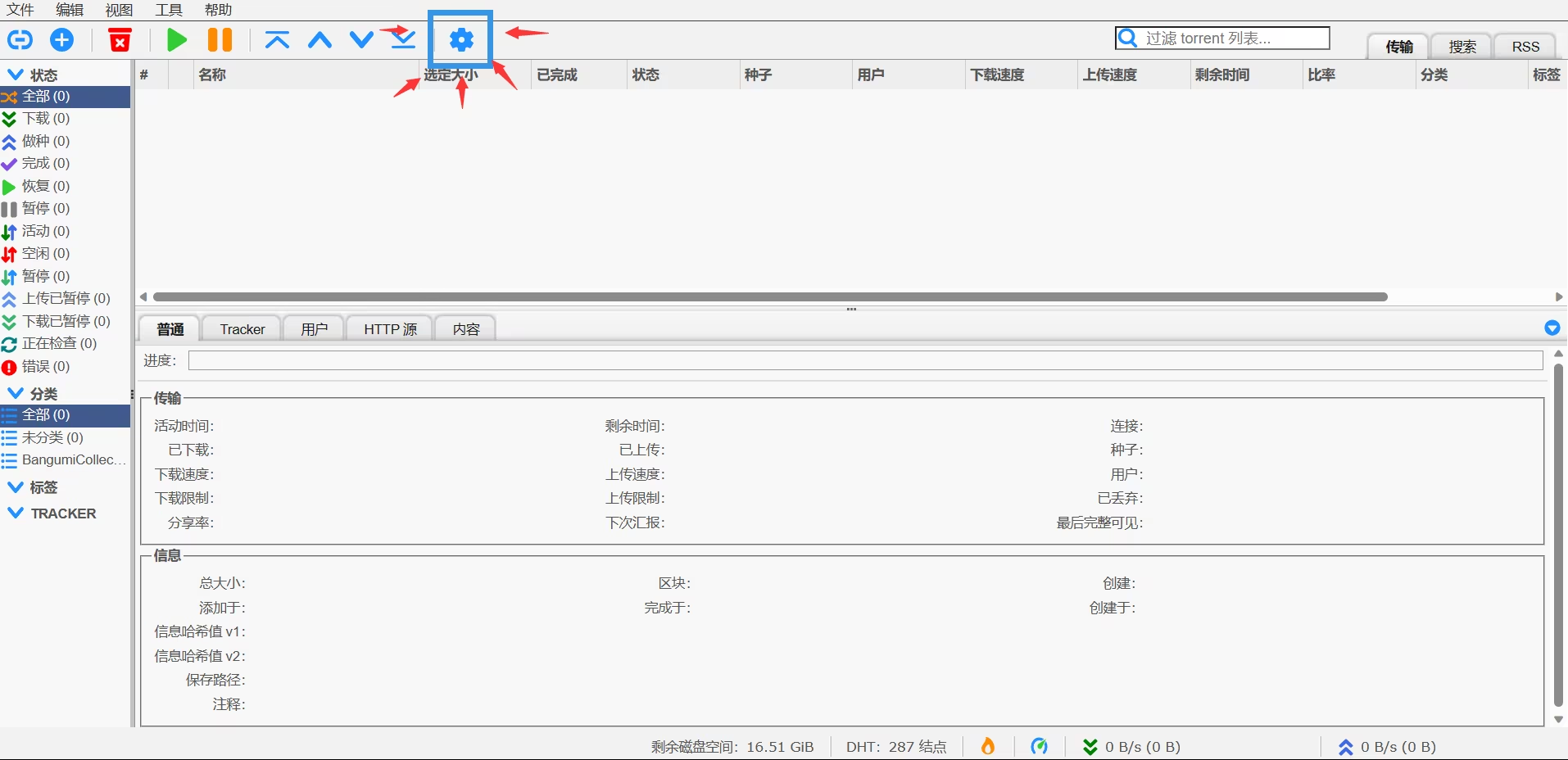Screen dimensions: 1568x760
Task: Select the 做种 (0) status filter
Action: (65, 142)
